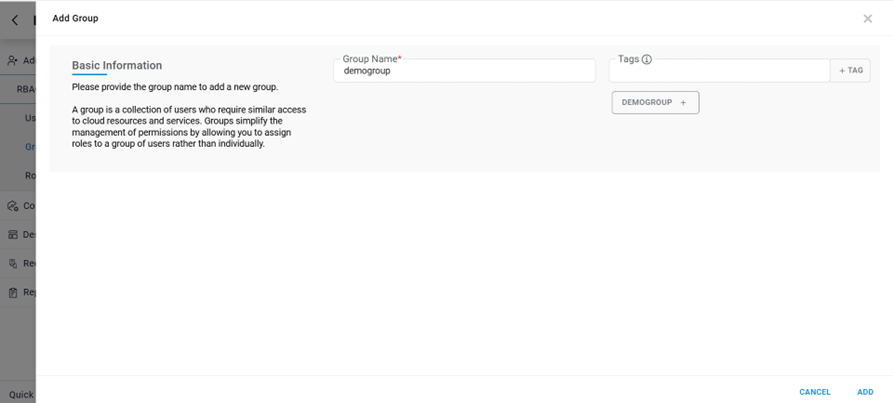Image resolution: width=893 pixels, height=403 pixels.
Task: Click the + TAG button
Action: click(850, 71)
